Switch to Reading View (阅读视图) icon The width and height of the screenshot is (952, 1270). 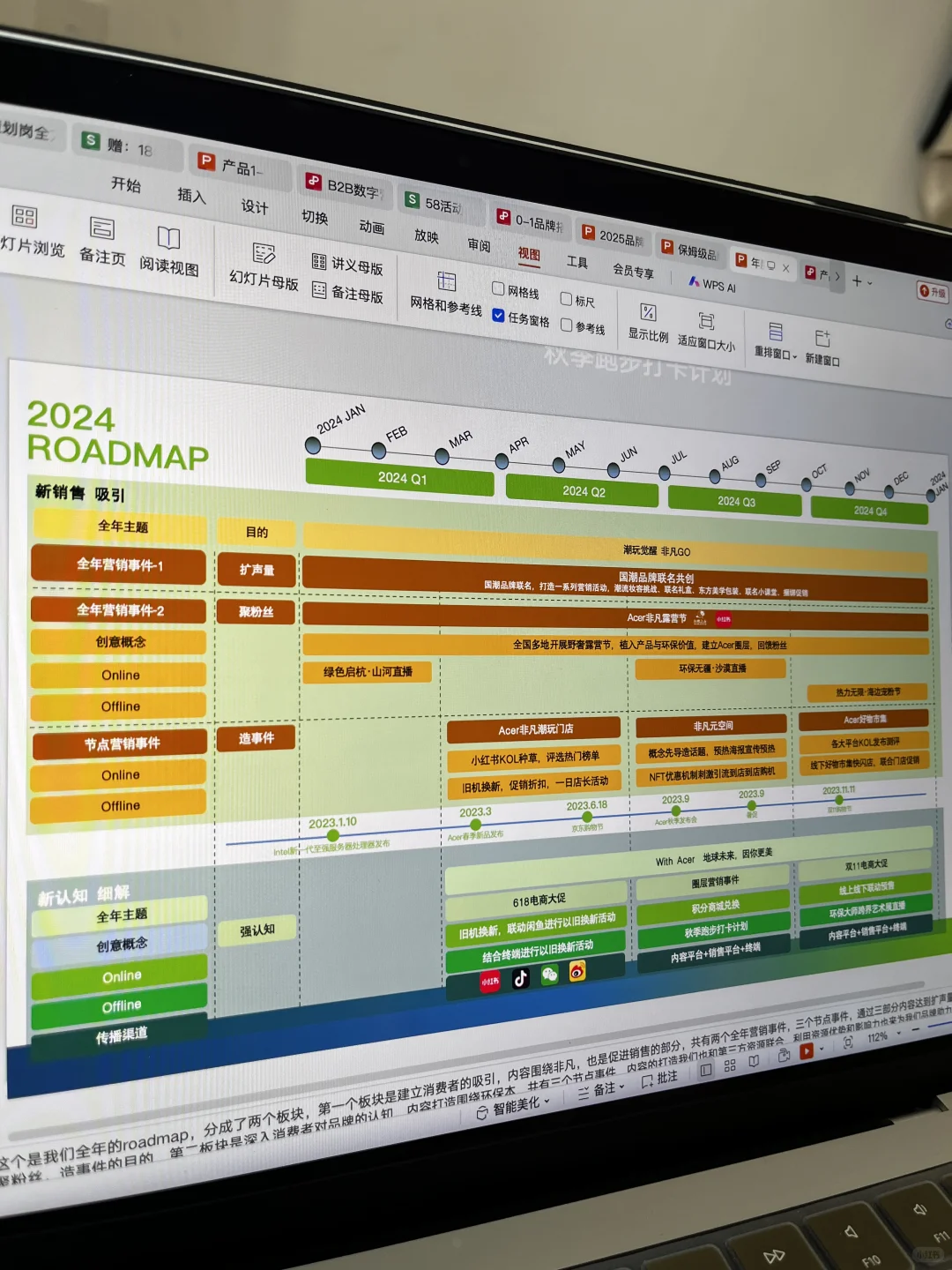tap(168, 238)
